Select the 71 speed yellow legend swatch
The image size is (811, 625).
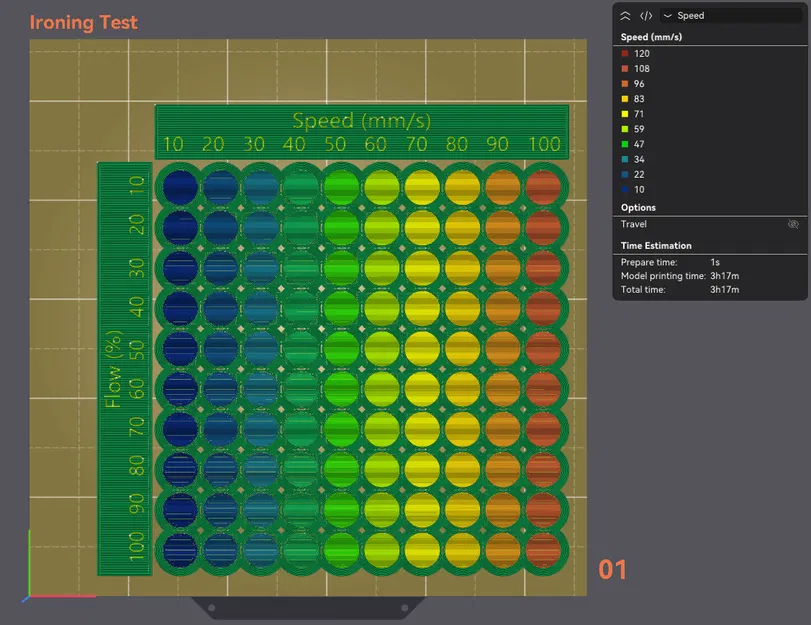coord(625,114)
